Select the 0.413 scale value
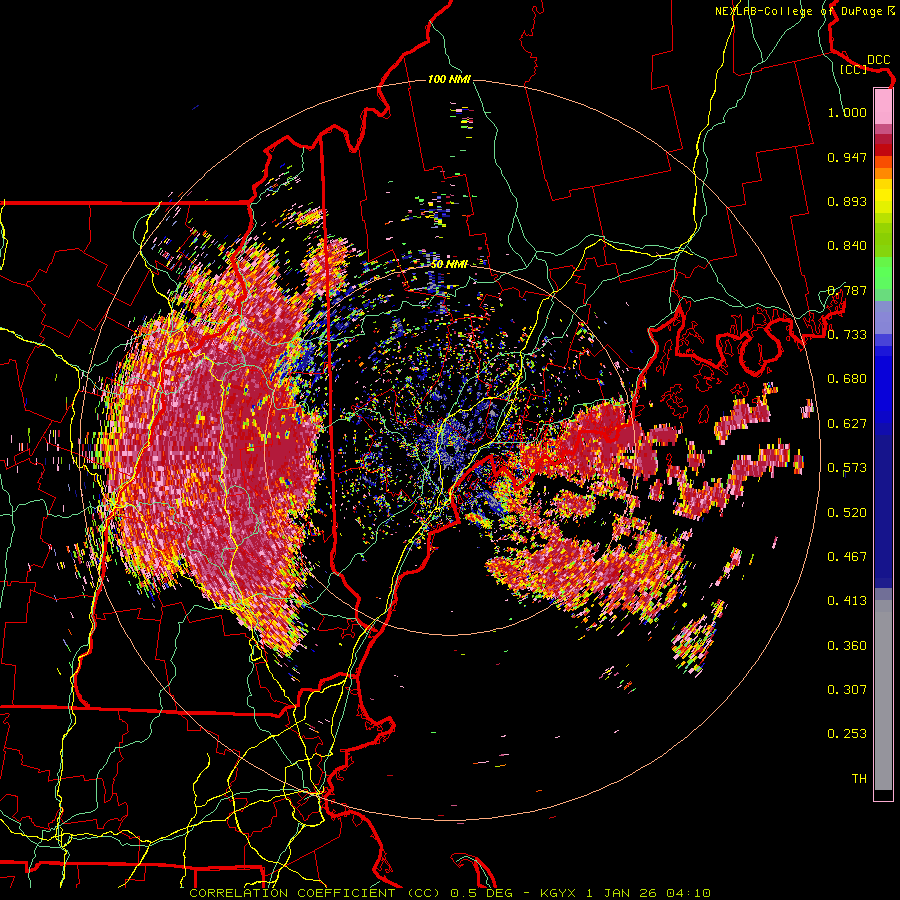The image size is (900, 900). click(x=847, y=601)
